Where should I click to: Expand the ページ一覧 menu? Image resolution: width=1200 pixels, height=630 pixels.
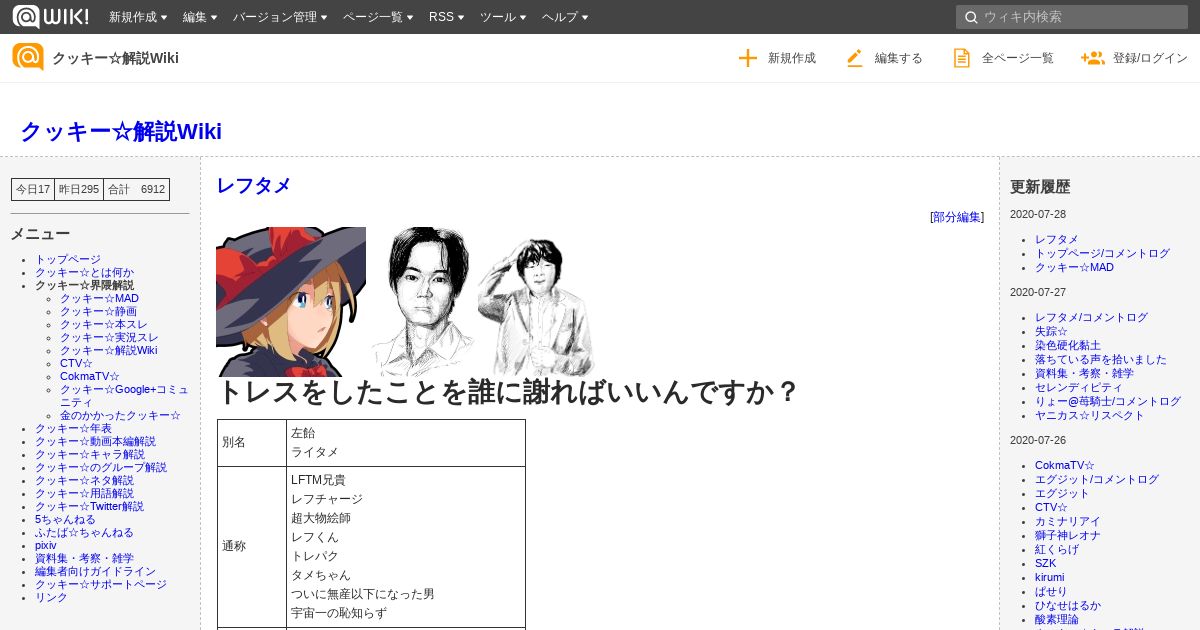pyautogui.click(x=378, y=17)
